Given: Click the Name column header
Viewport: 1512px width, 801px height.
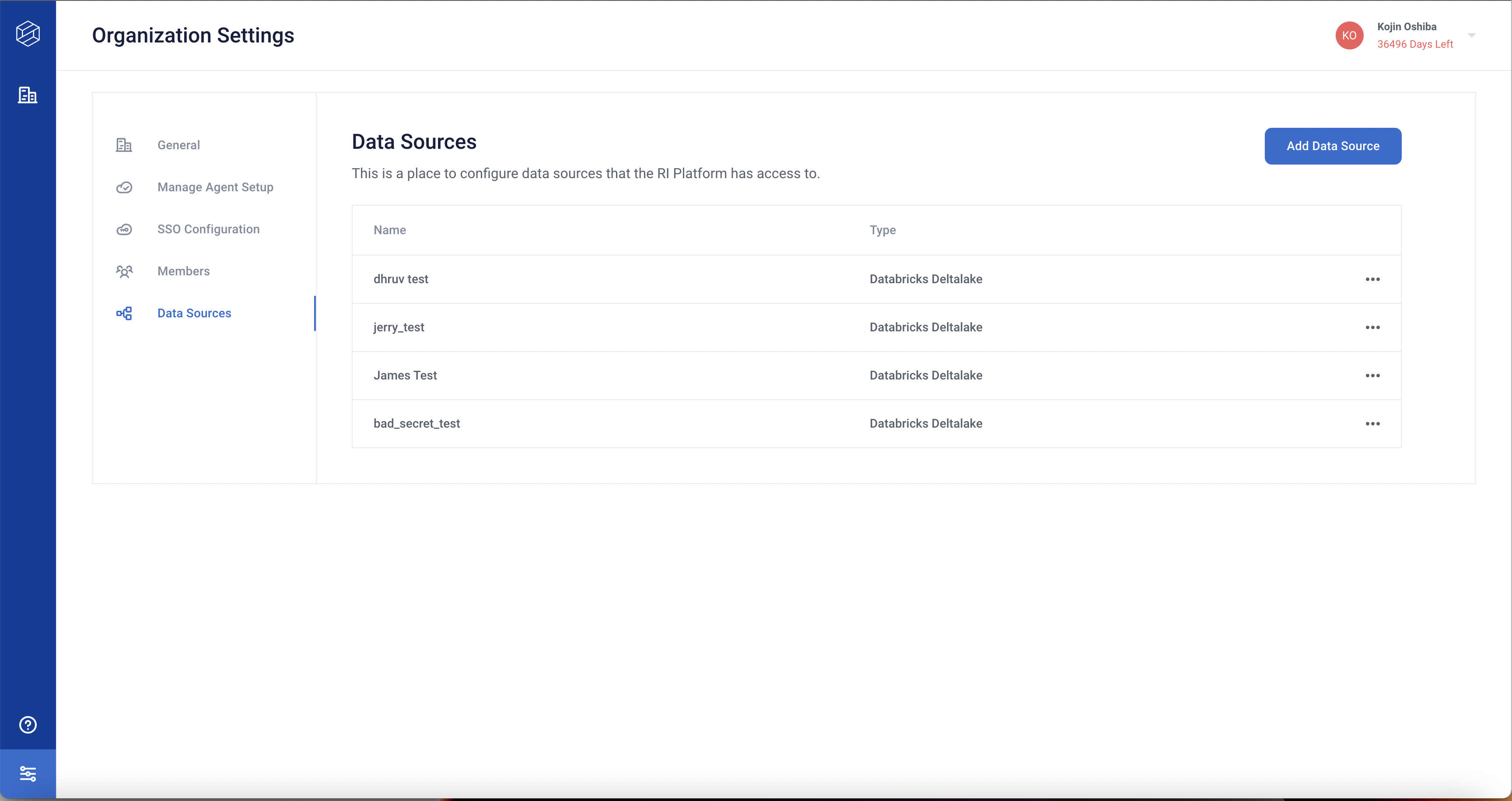Looking at the screenshot, I should pos(390,230).
